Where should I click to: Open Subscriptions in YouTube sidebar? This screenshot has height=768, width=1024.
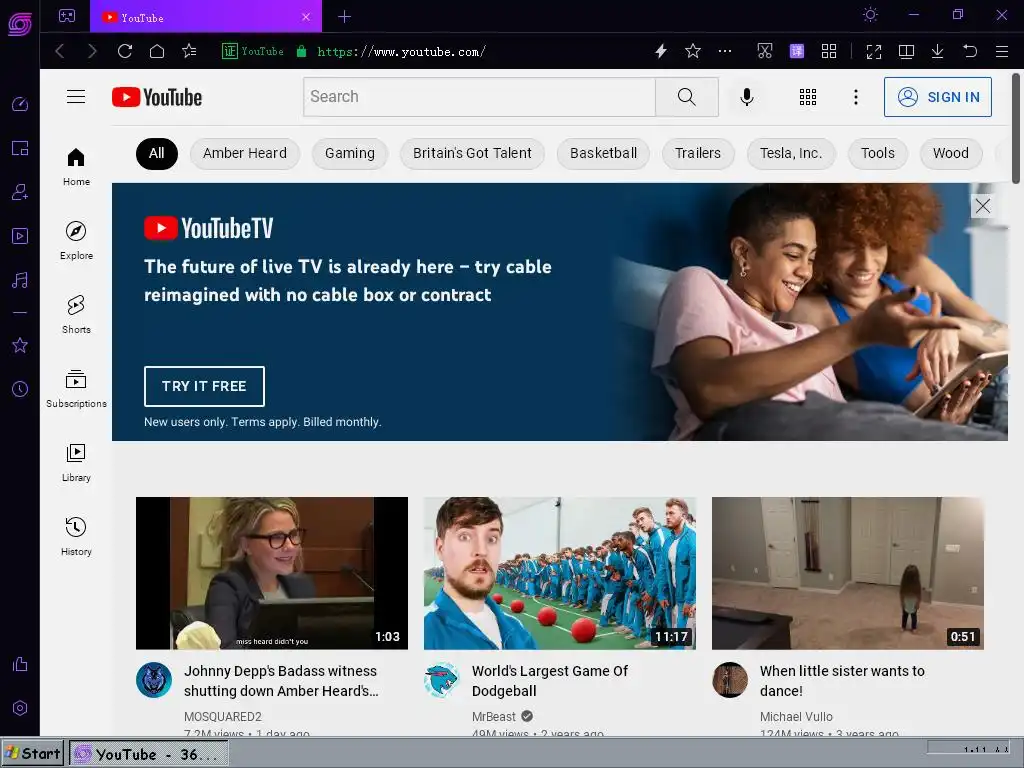pyautogui.click(x=76, y=389)
